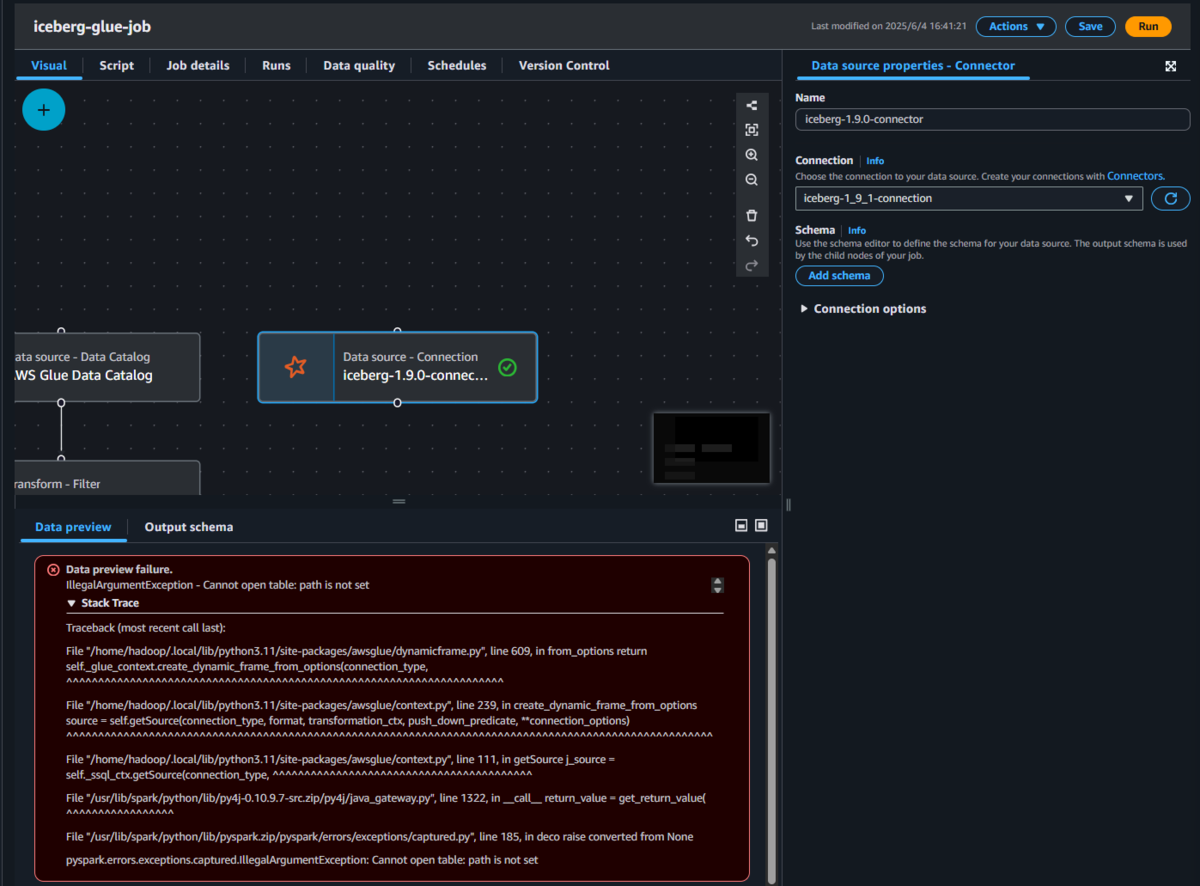Delete the selected node with trash icon
This screenshot has width=1200, height=886.
pos(752,215)
